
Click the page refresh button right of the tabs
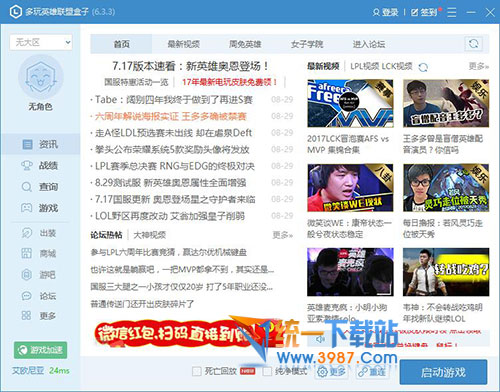coord(474,44)
